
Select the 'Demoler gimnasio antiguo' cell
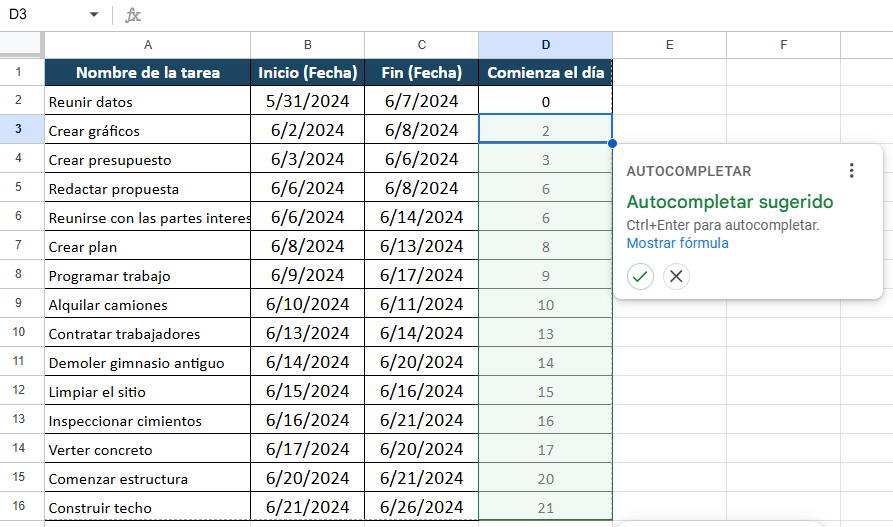point(148,362)
